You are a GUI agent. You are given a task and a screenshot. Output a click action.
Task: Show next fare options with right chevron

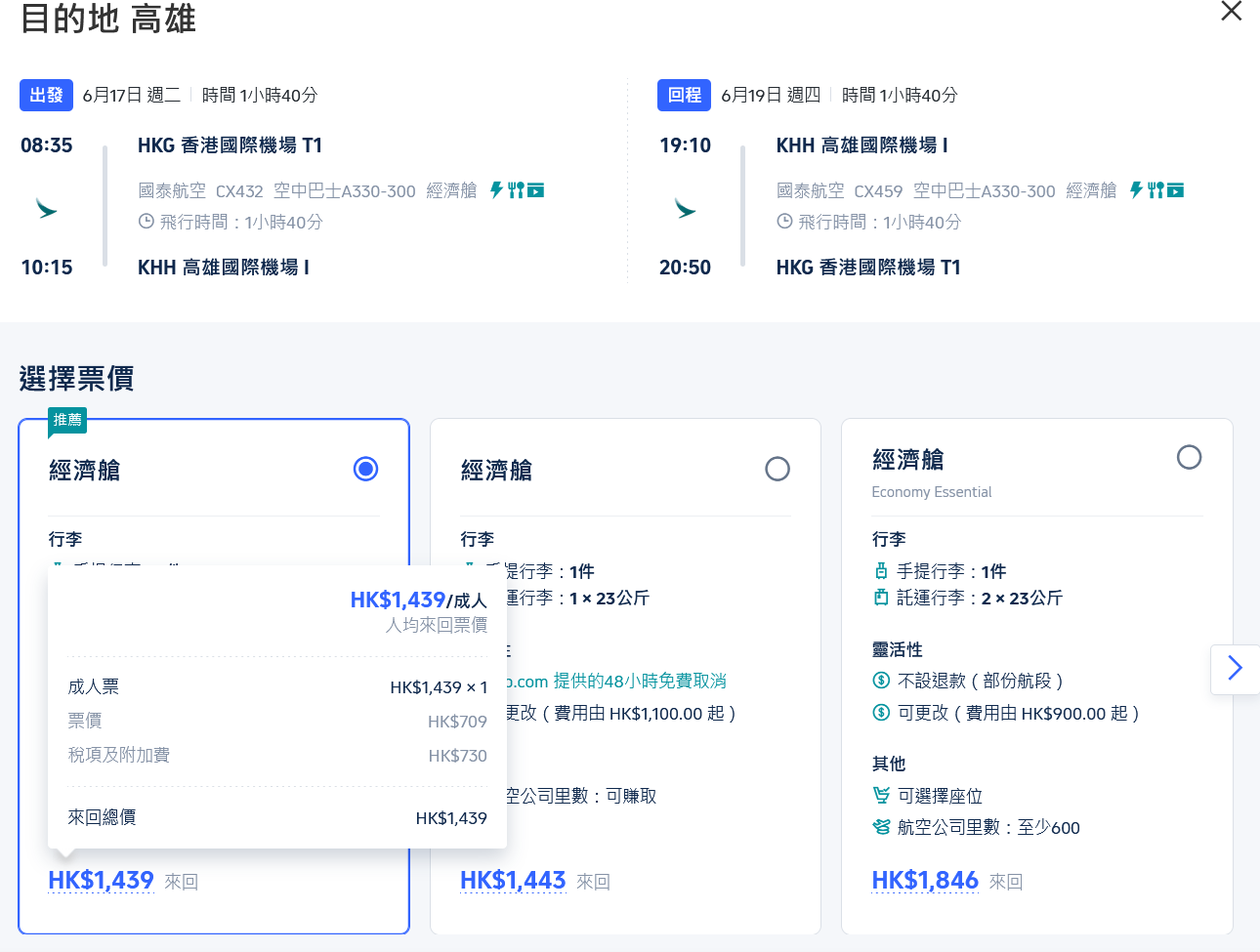tap(1235, 669)
